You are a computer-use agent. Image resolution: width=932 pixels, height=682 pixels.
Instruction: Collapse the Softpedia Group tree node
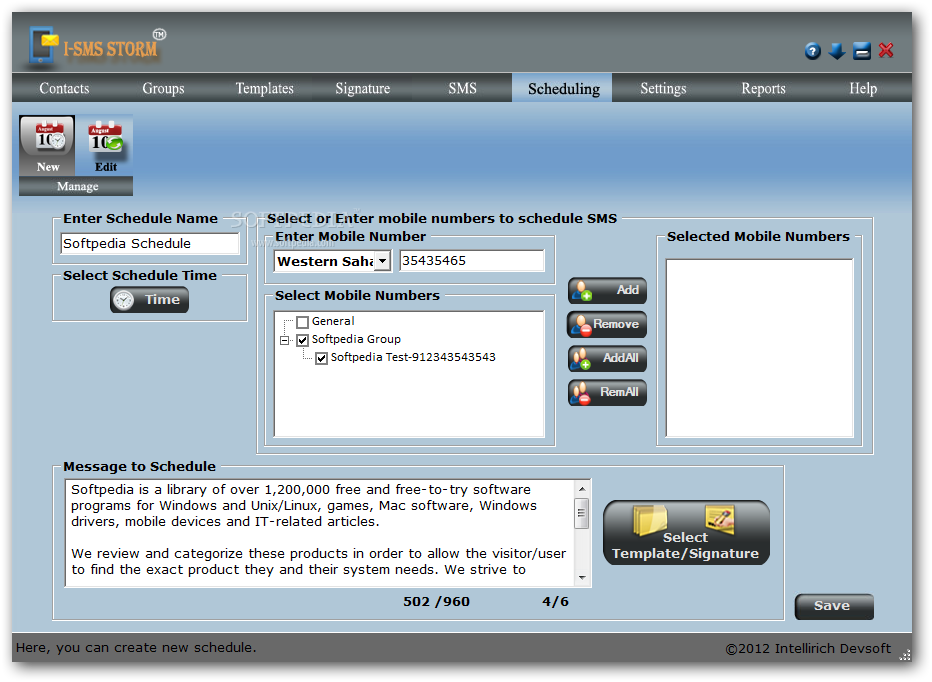[285, 340]
